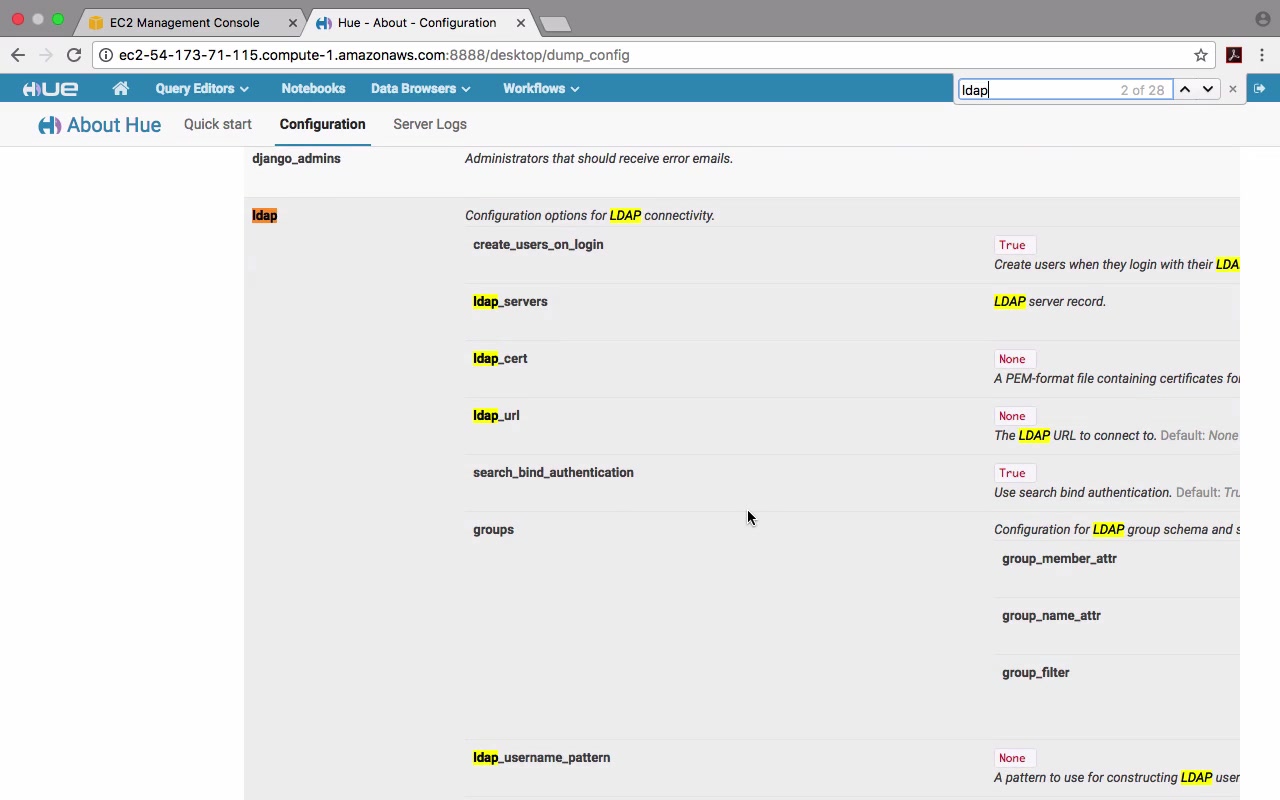Select the Configuration tab
This screenshot has height=800, width=1280.
click(322, 124)
